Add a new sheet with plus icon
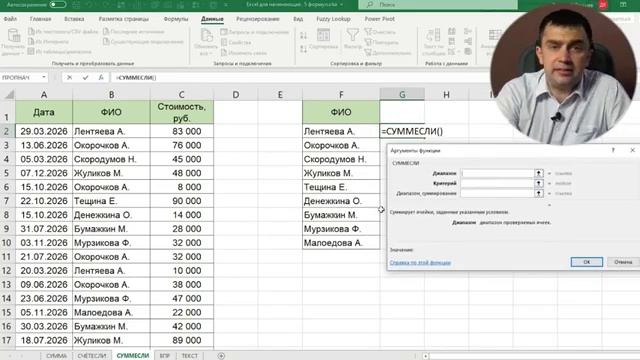The width and height of the screenshot is (640, 360). 221,356
